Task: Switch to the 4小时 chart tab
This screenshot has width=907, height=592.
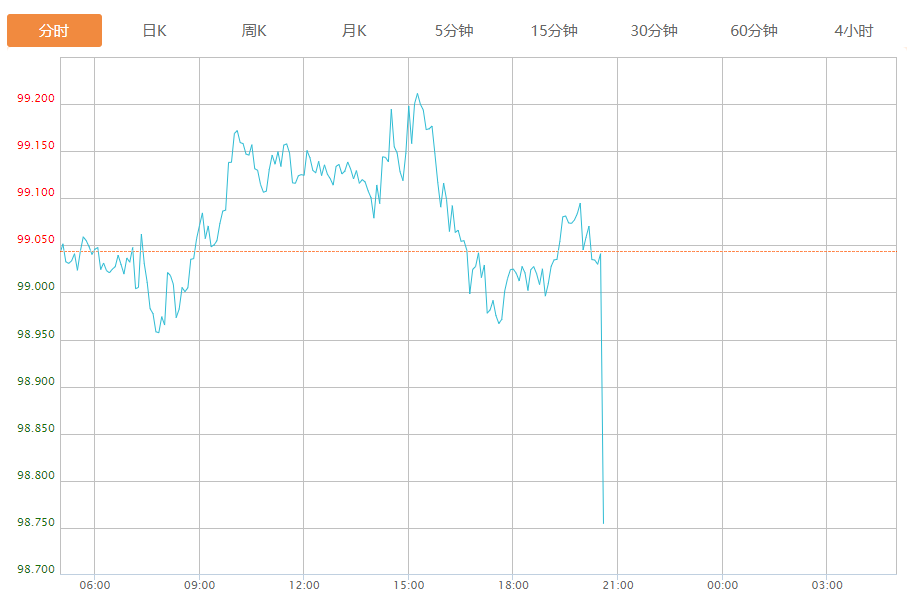Action: (854, 31)
